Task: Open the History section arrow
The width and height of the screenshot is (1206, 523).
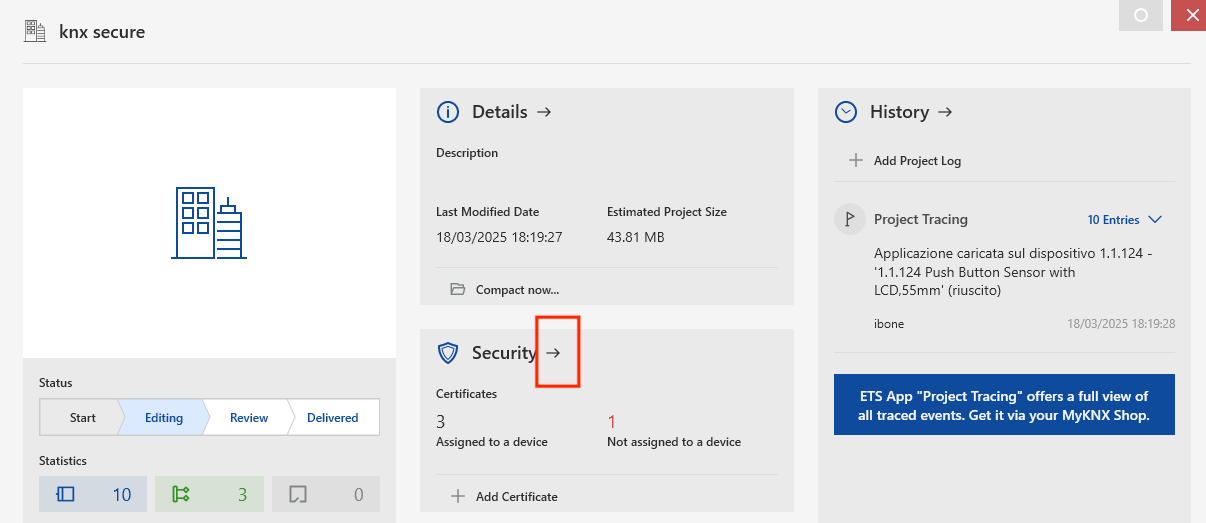Action: pos(945,112)
